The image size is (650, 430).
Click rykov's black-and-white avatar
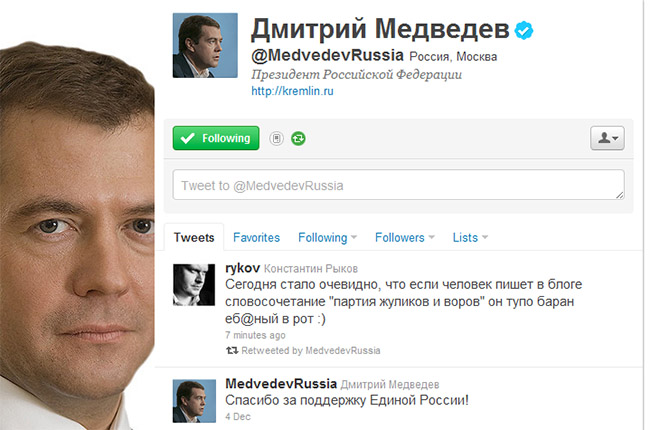(x=194, y=285)
